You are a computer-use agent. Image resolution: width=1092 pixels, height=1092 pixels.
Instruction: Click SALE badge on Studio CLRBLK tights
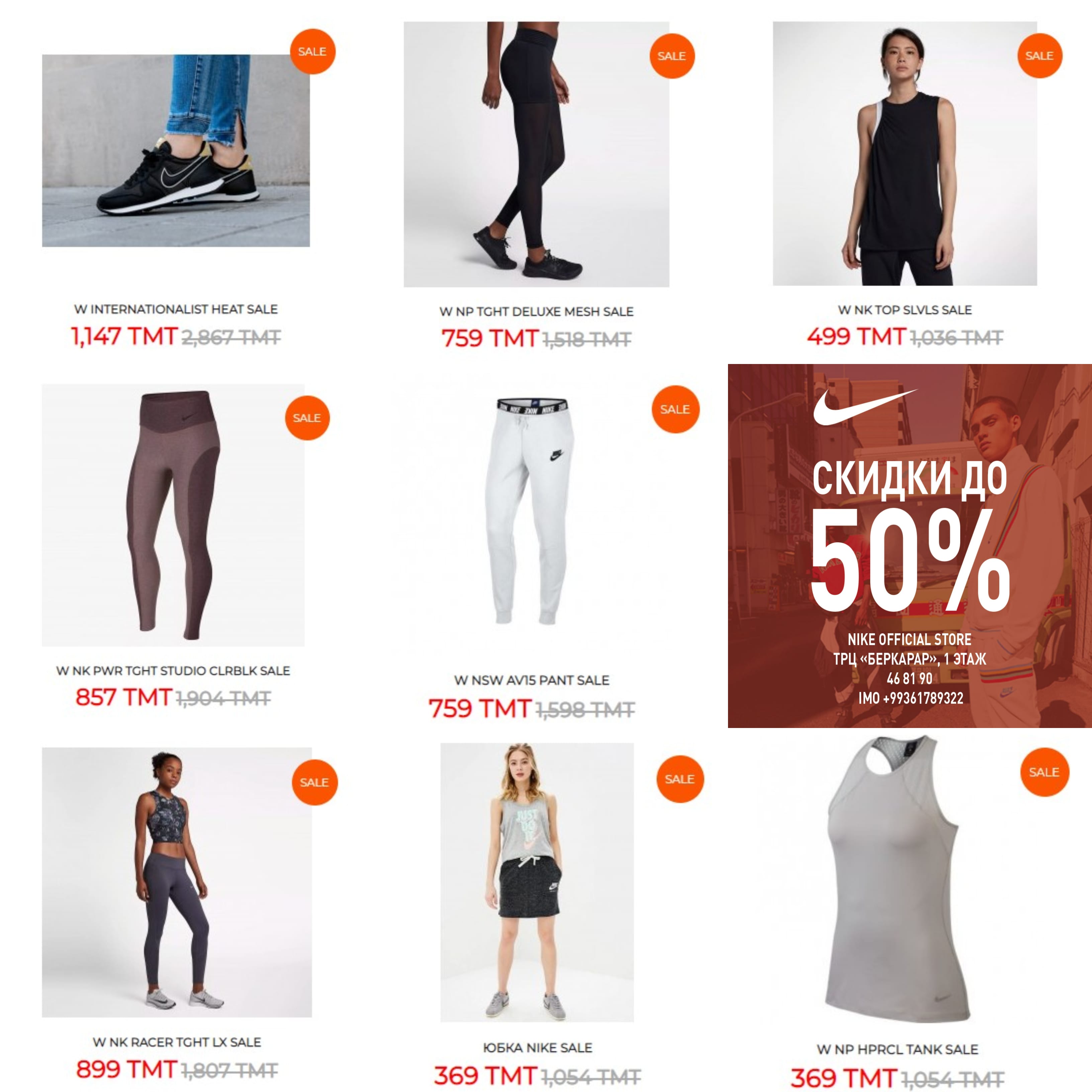307,418
